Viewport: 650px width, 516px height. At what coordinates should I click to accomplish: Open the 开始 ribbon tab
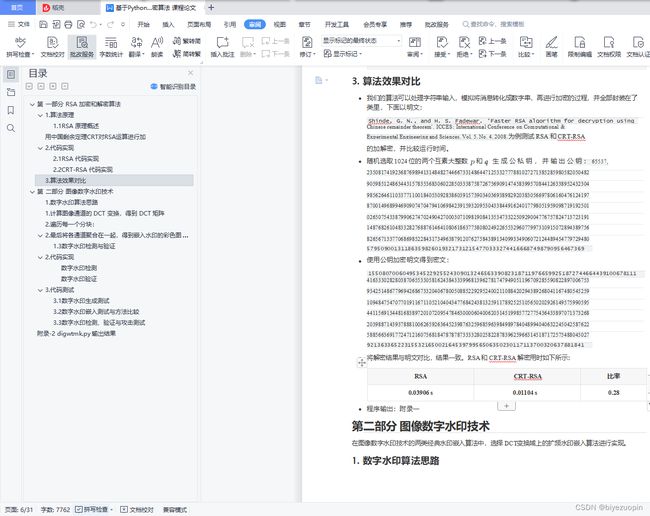click(143, 24)
